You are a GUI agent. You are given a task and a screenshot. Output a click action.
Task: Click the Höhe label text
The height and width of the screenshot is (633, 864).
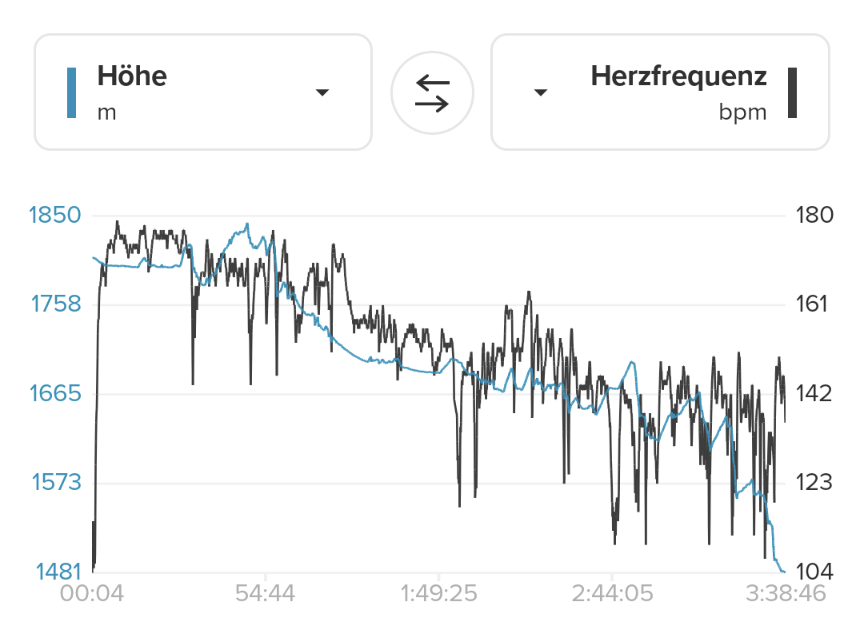pos(132,76)
